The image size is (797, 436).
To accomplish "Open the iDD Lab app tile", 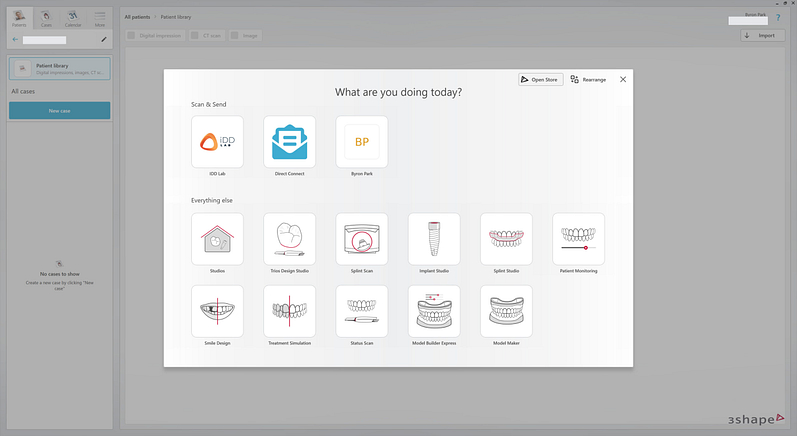I will click(x=217, y=143).
